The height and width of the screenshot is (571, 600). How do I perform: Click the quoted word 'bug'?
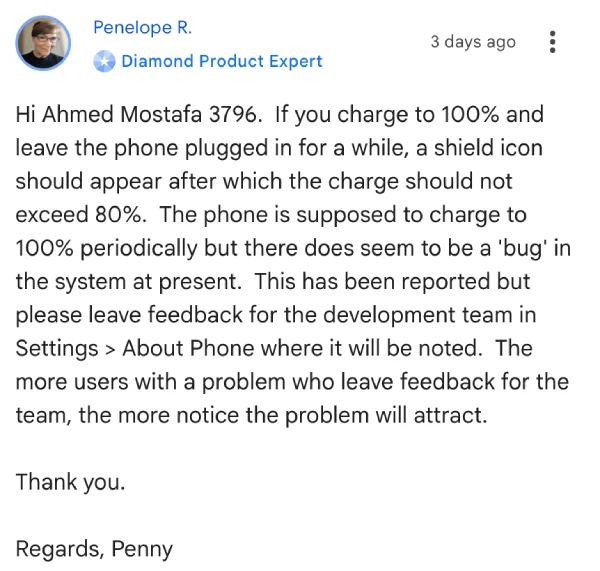coord(523,250)
